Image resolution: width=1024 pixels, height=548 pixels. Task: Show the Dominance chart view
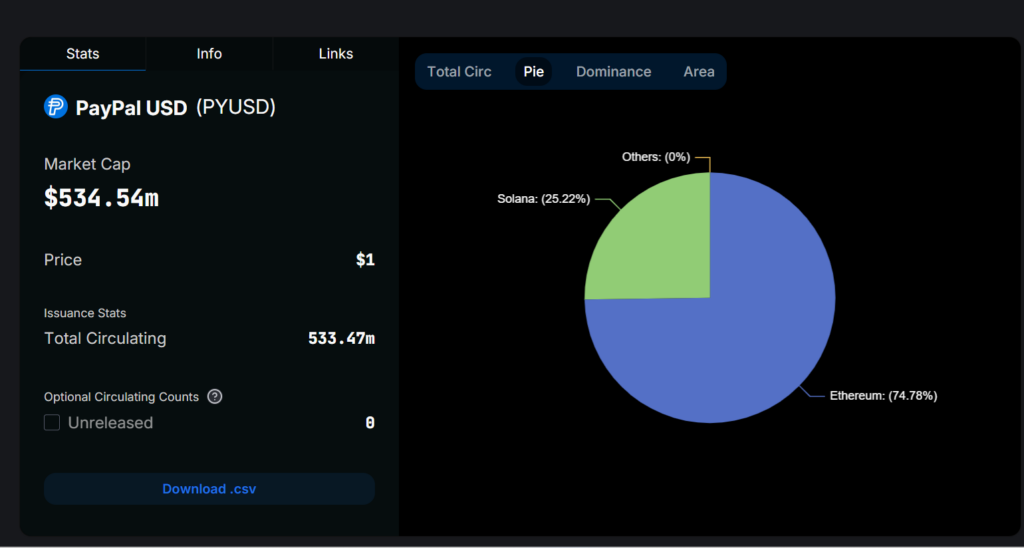613,72
